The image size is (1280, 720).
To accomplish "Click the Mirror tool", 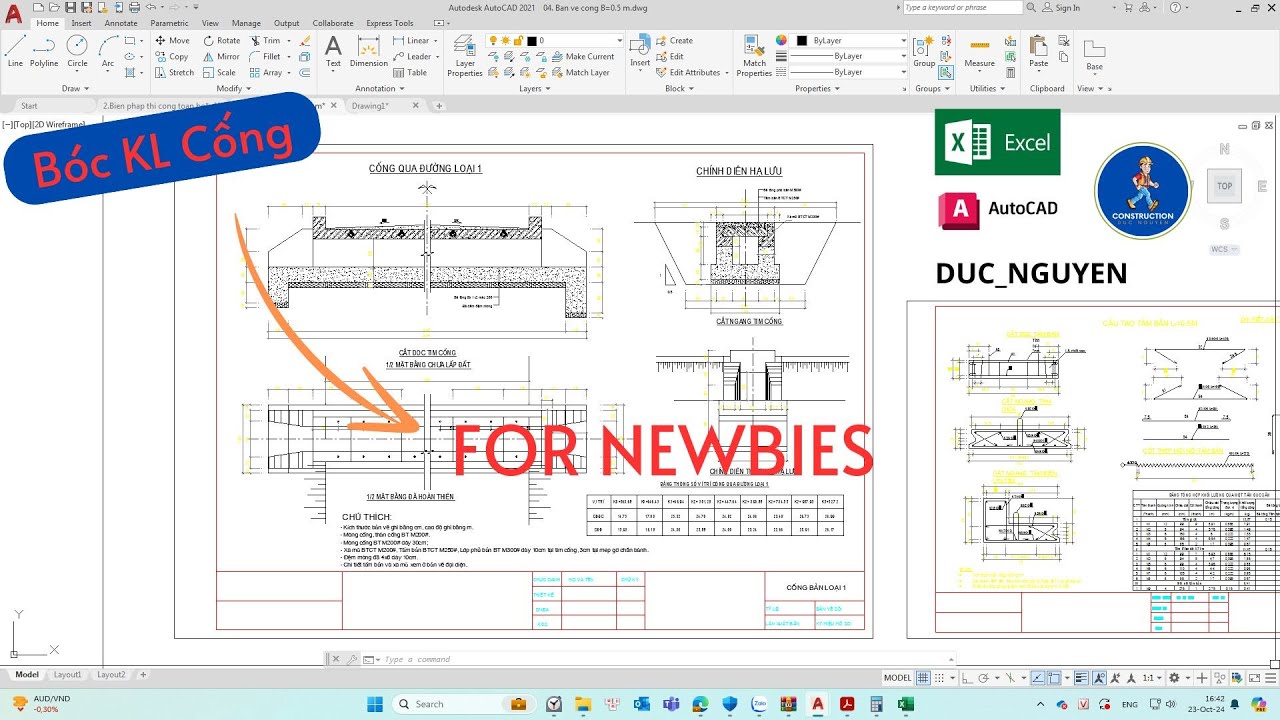I will point(221,57).
